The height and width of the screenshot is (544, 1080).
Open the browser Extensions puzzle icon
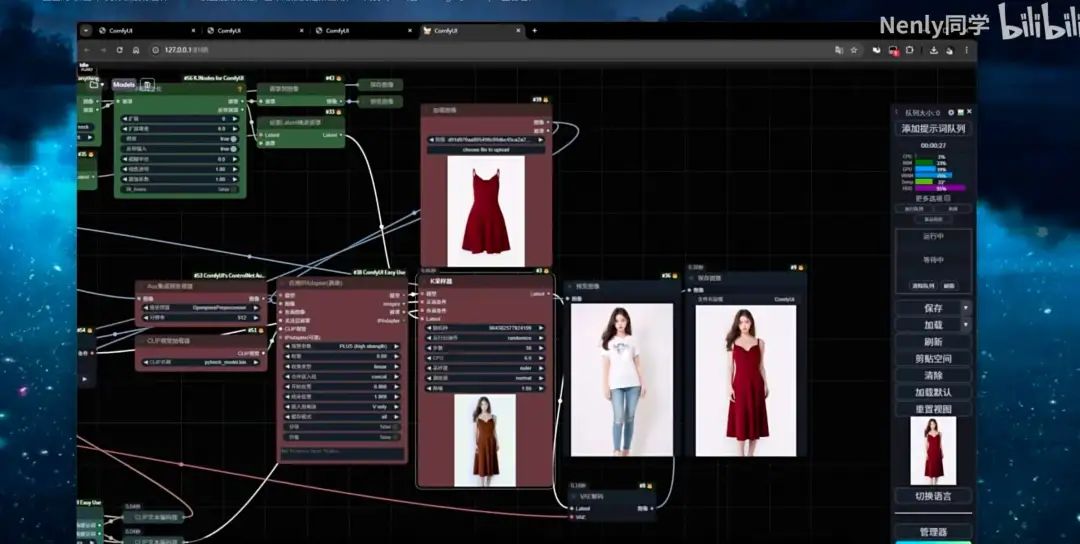click(x=909, y=50)
